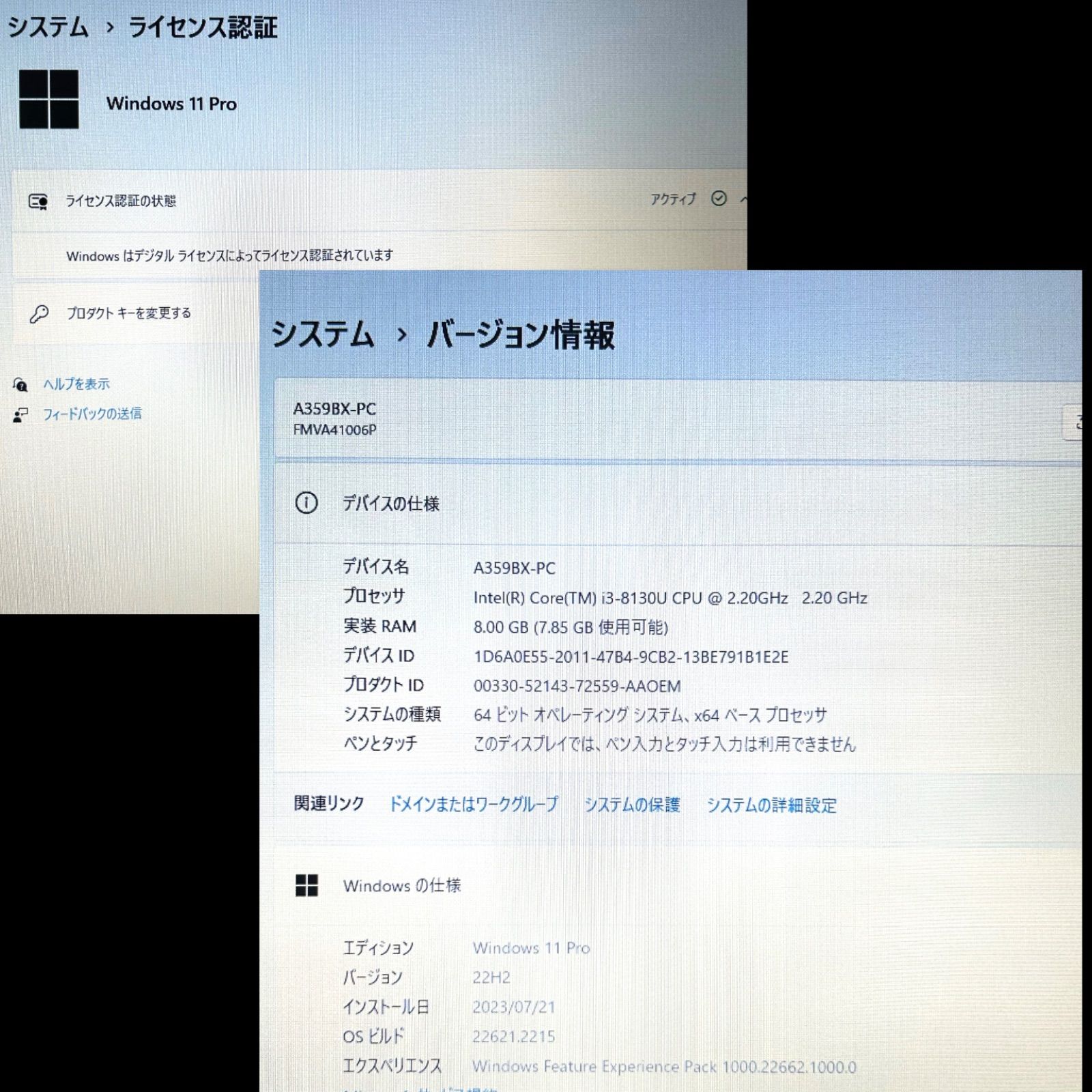Open プロダクト キーを変更する option

(x=129, y=313)
